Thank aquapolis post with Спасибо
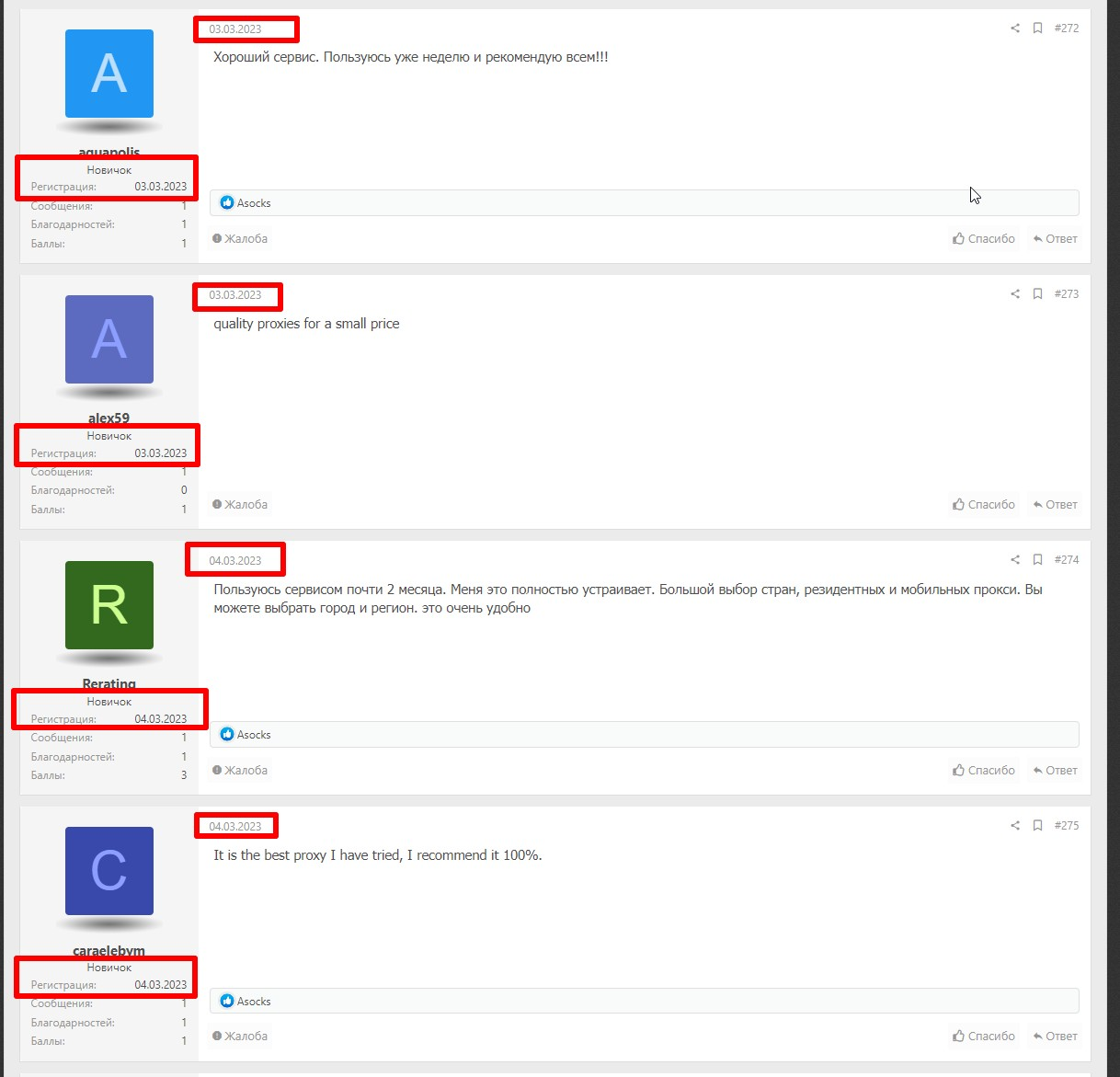Screen dimensions: 1120x1077 click(x=984, y=239)
